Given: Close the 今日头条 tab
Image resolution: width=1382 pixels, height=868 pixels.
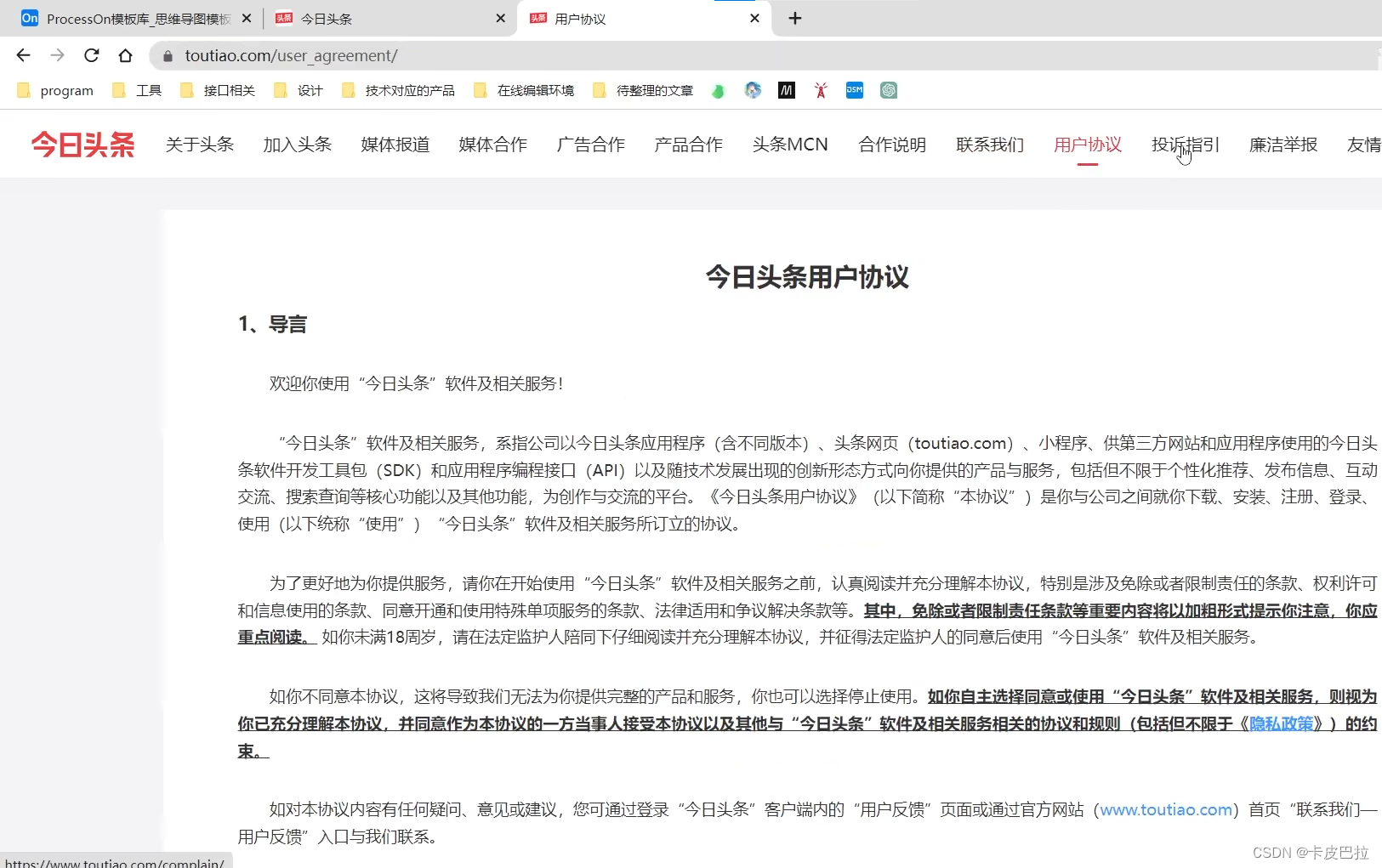Looking at the screenshot, I should tap(500, 18).
